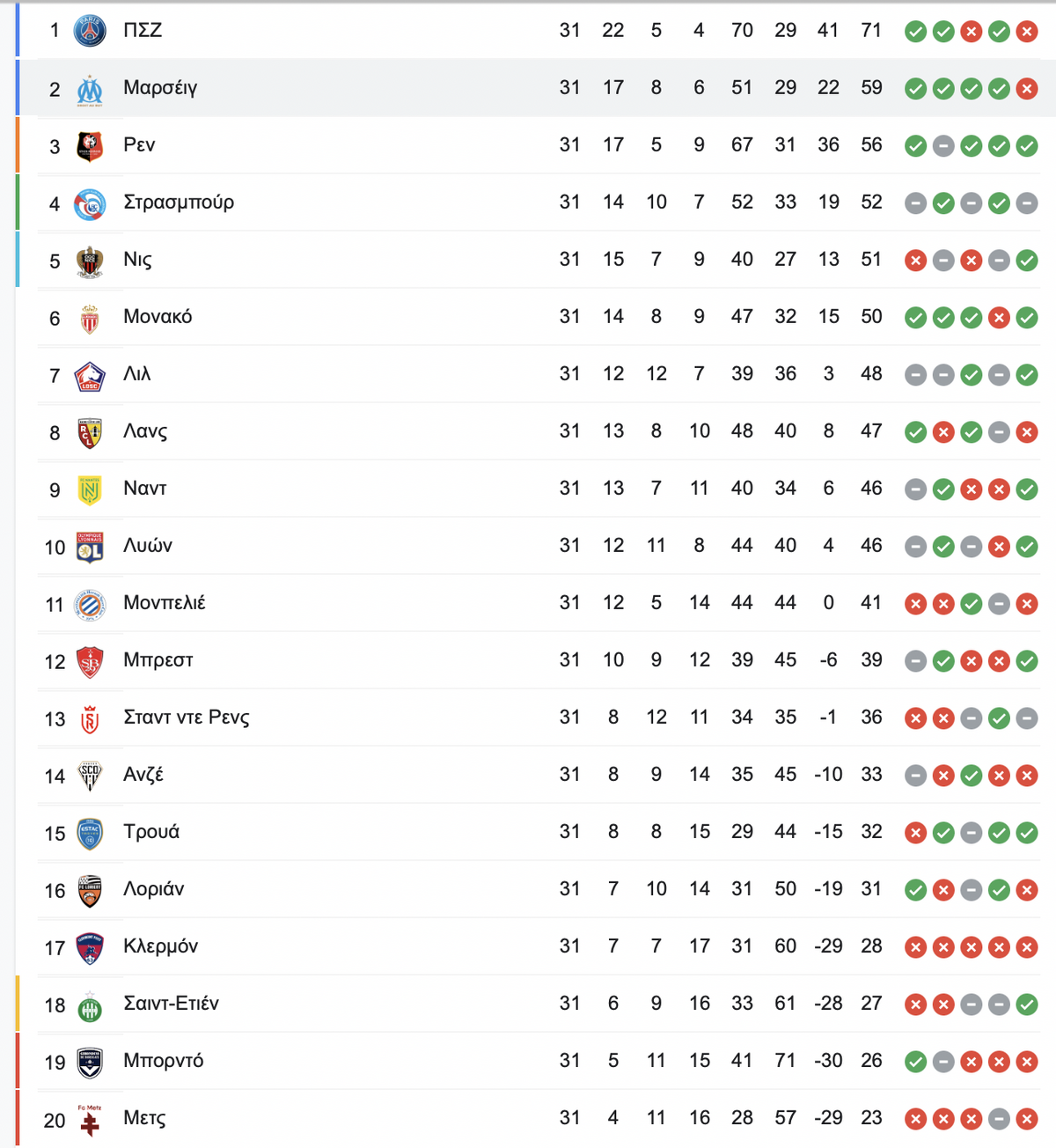Click the Στρασμπούρ team crest
Image resolution: width=1056 pixels, height=1148 pixels.
tap(90, 204)
